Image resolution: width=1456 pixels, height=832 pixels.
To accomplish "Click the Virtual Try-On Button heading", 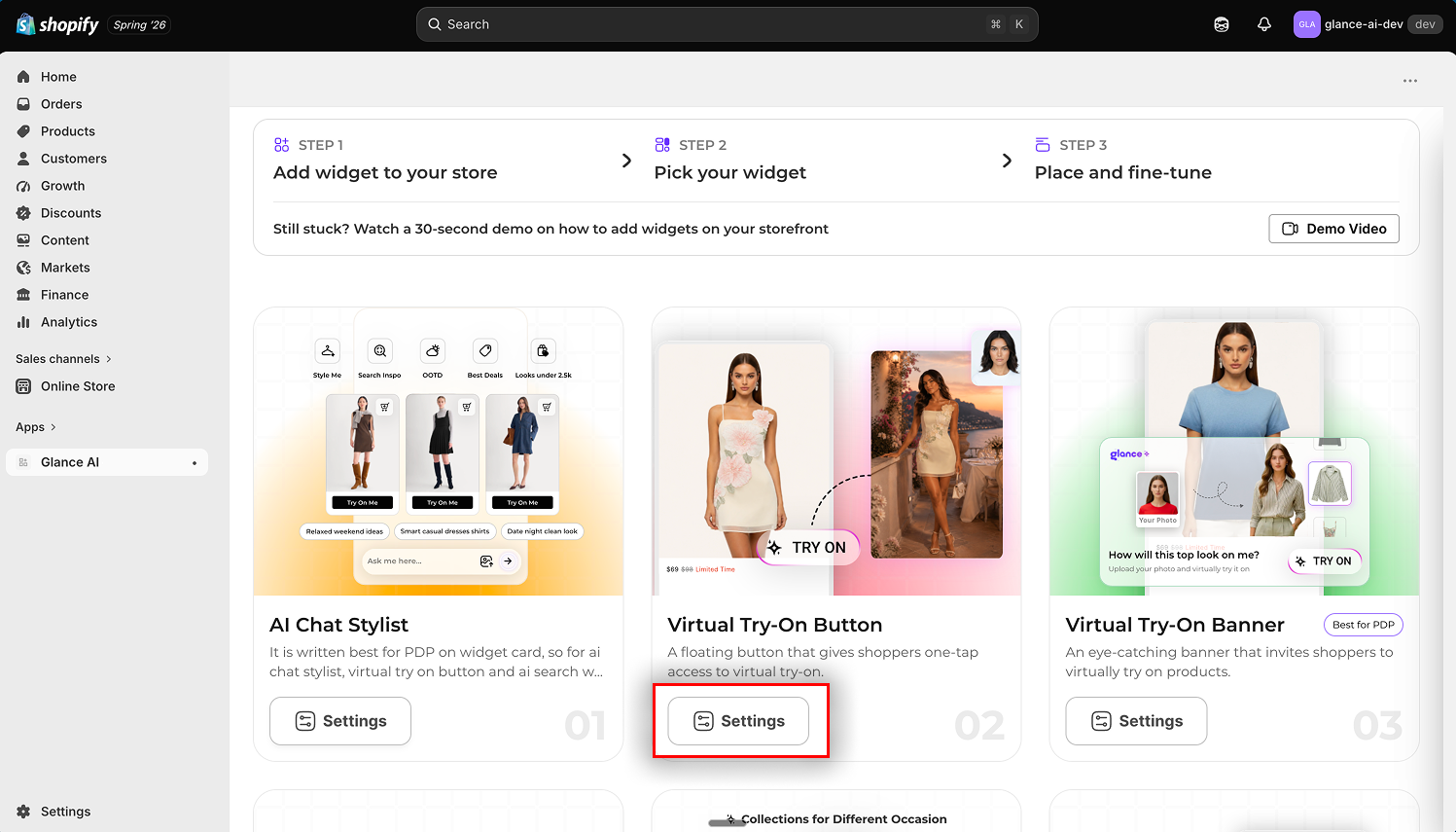I will coord(775,625).
